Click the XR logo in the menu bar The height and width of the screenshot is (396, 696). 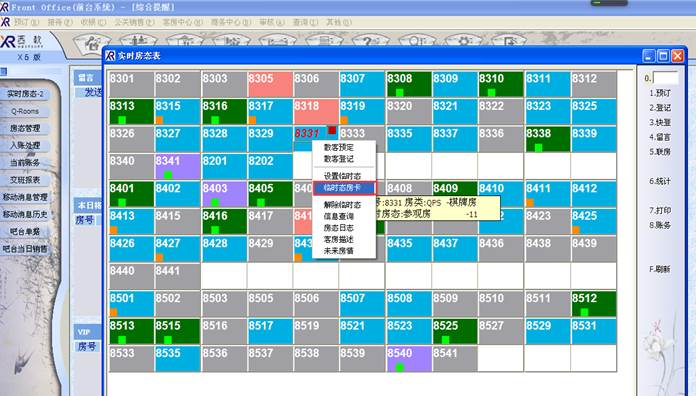tap(5, 21)
